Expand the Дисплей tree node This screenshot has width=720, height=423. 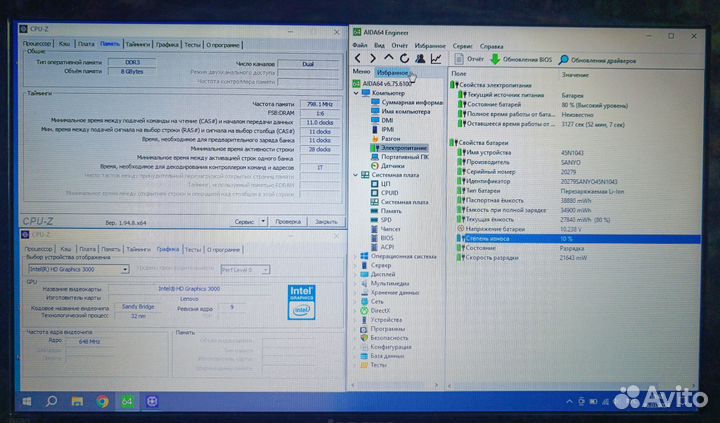click(355, 275)
